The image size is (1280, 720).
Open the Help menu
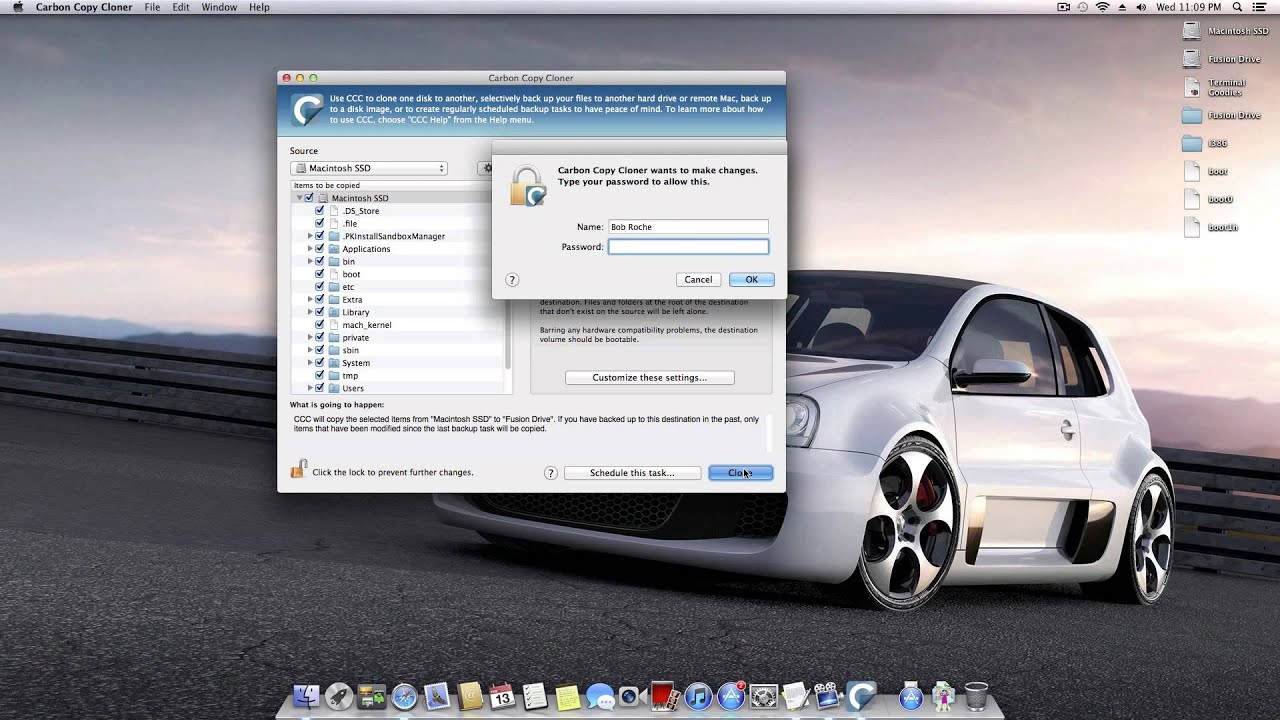pos(259,7)
